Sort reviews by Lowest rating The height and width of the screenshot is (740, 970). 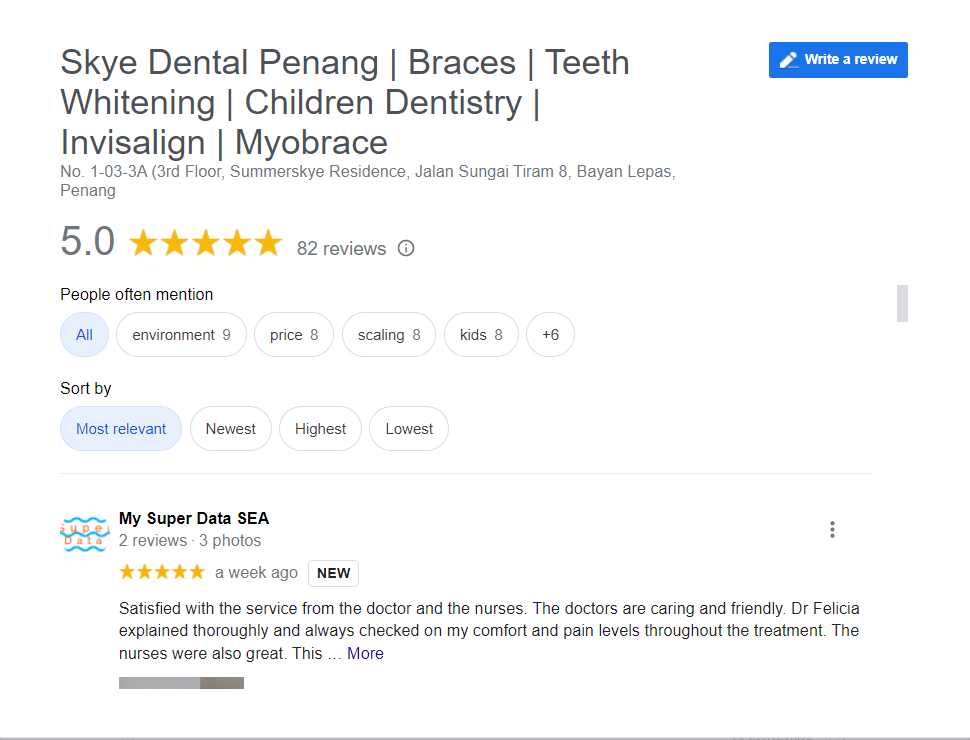(x=409, y=429)
